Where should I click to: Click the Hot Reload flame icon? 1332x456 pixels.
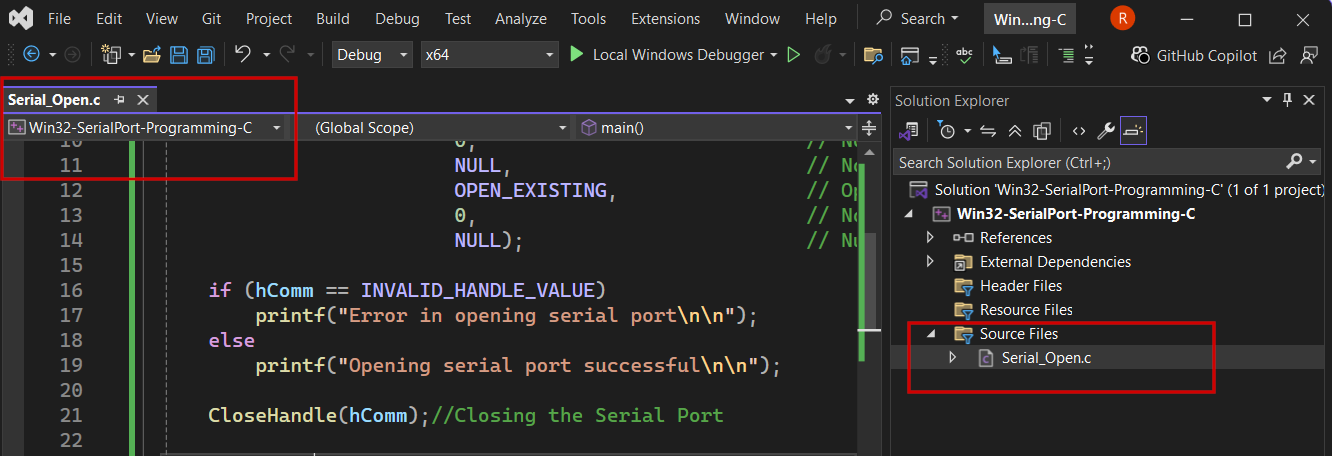(x=825, y=55)
